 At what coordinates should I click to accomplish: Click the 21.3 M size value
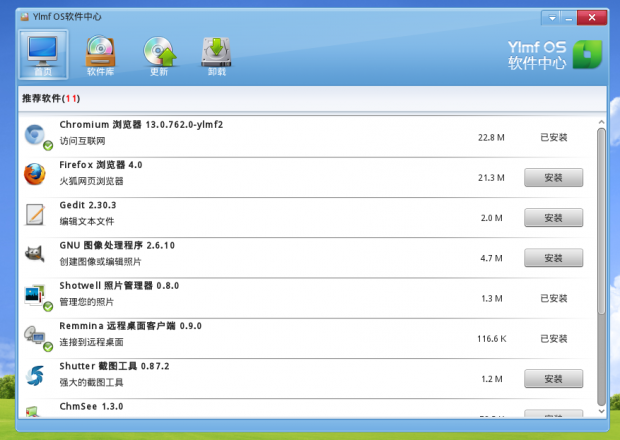pos(491,178)
